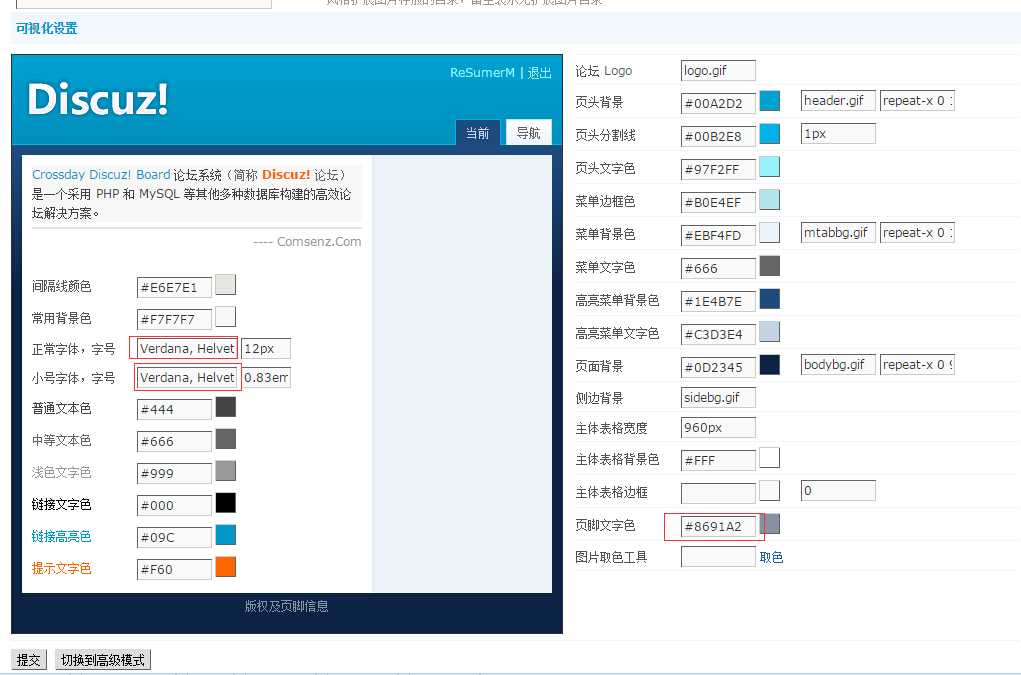The width and height of the screenshot is (1021, 675).
Task: Edit the 间隔线颜色 field #E6E7E1
Action: click(174, 287)
